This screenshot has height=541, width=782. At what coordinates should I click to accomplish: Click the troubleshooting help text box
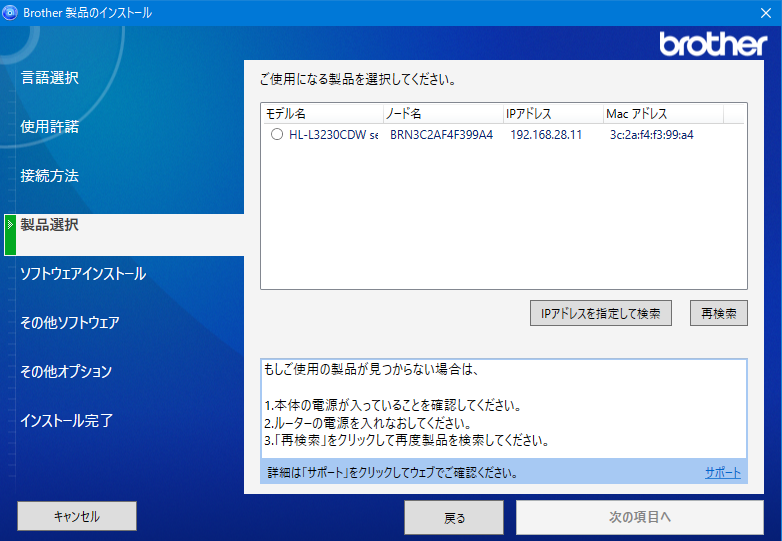[504, 408]
